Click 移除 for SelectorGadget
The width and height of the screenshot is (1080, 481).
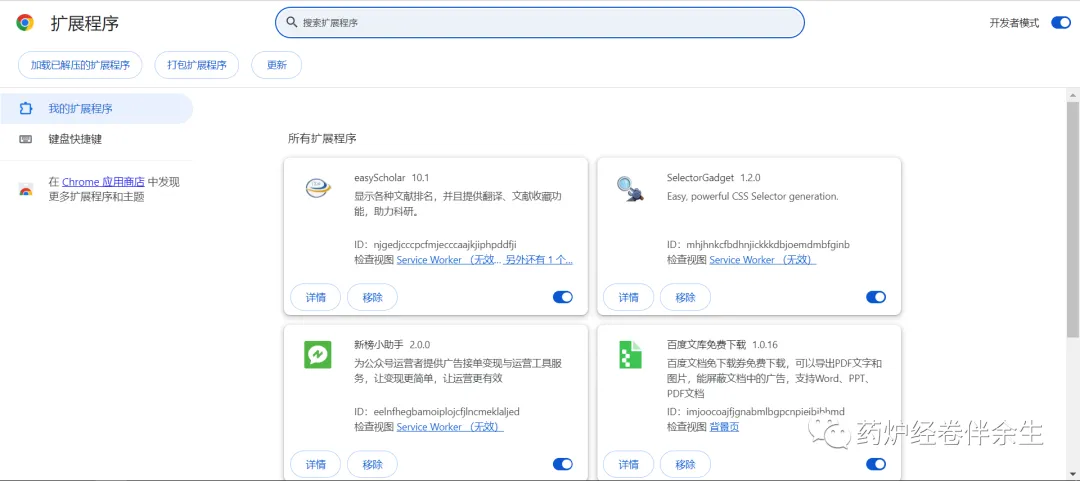point(685,297)
